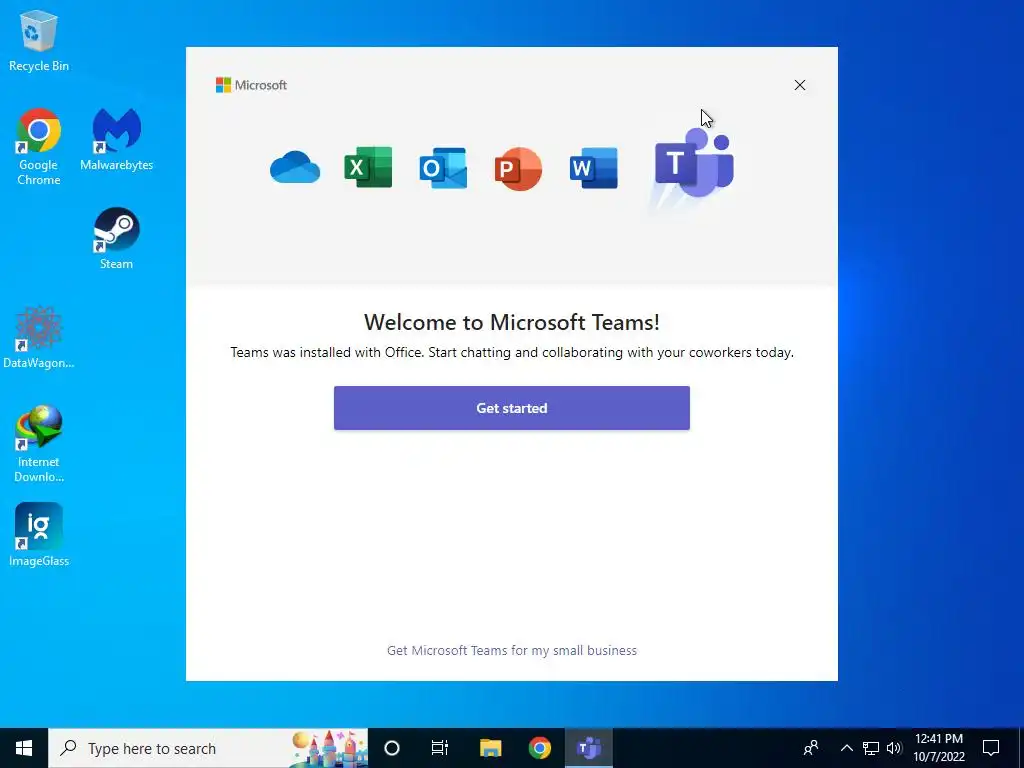Click Get started button
This screenshot has height=768, width=1024.
pyautogui.click(x=512, y=408)
